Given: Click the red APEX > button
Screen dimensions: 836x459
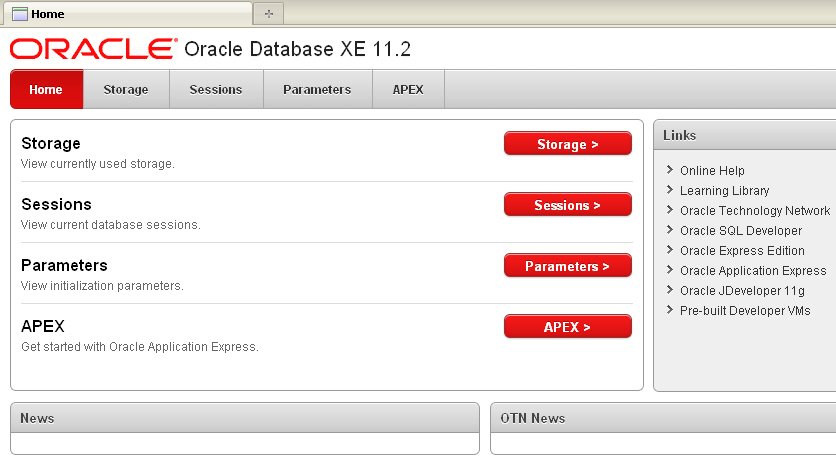Looking at the screenshot, I should [568, 327].
